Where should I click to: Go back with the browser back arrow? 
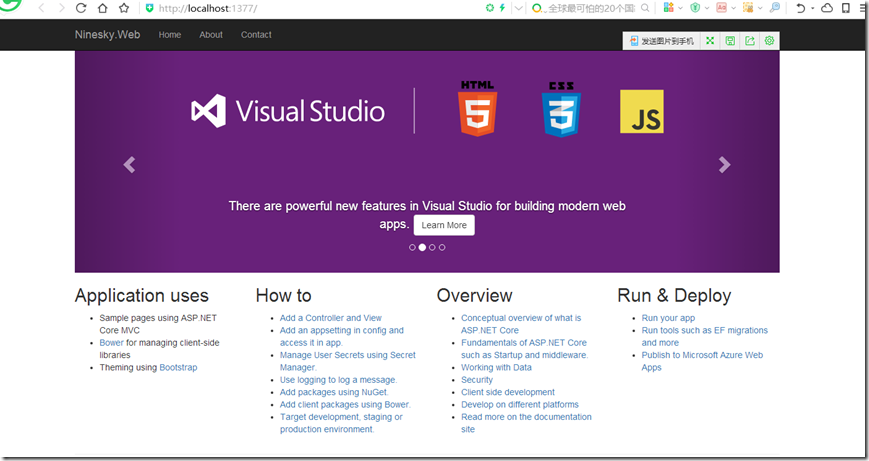tap(42, 8)
